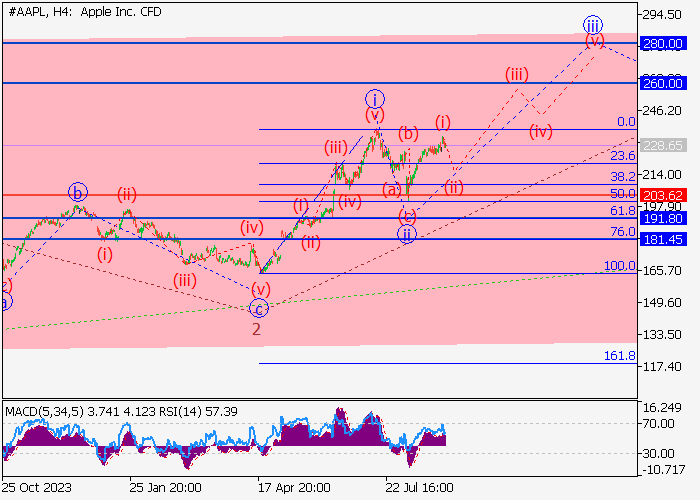
Task: Click the 149.60 price scale value
Action: [x=662, y=303]
